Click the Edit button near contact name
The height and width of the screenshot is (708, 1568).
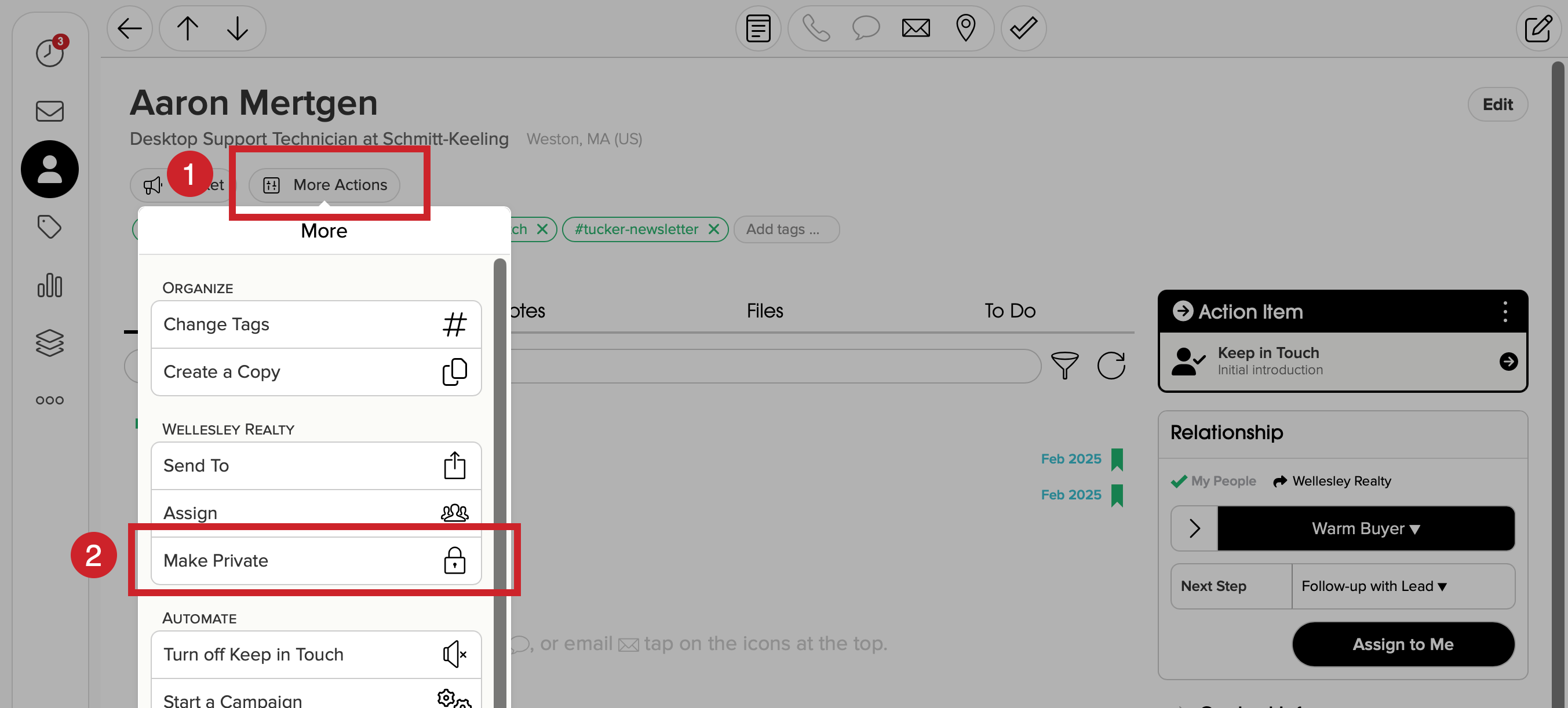coord(1497,104)
